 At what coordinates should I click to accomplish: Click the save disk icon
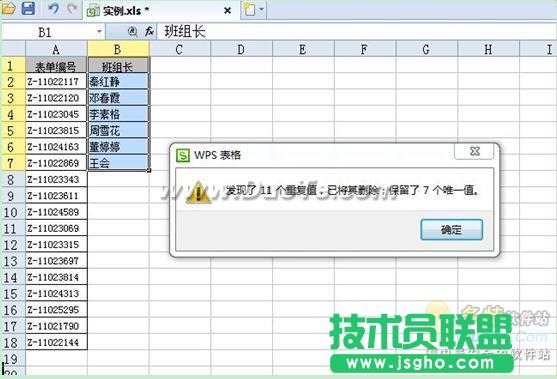[x=28, y=8]
